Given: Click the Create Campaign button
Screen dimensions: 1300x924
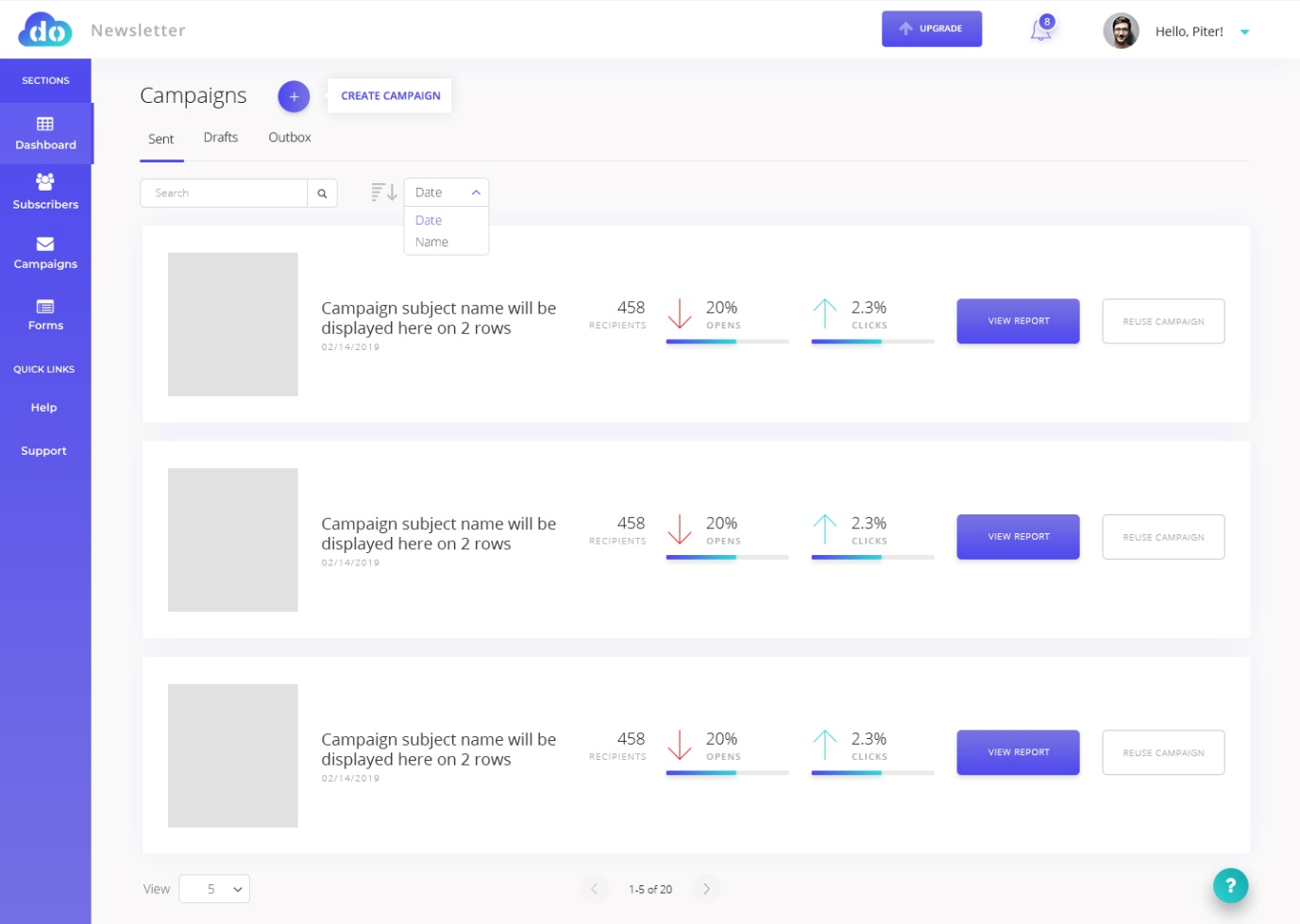Looking at the screenshot, I should pos(390,95).
